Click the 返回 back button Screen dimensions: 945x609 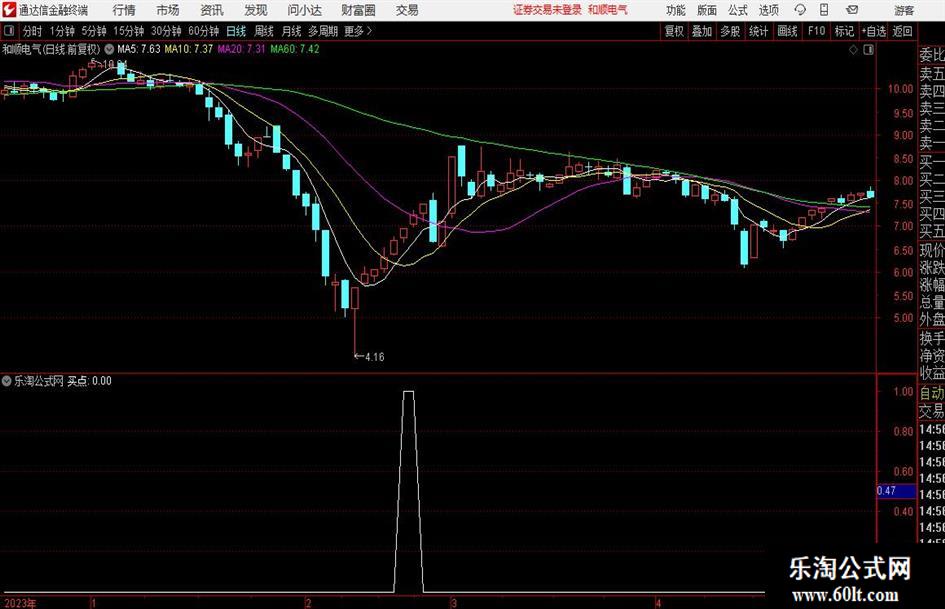pyautogui.click(x=902, y=31)
